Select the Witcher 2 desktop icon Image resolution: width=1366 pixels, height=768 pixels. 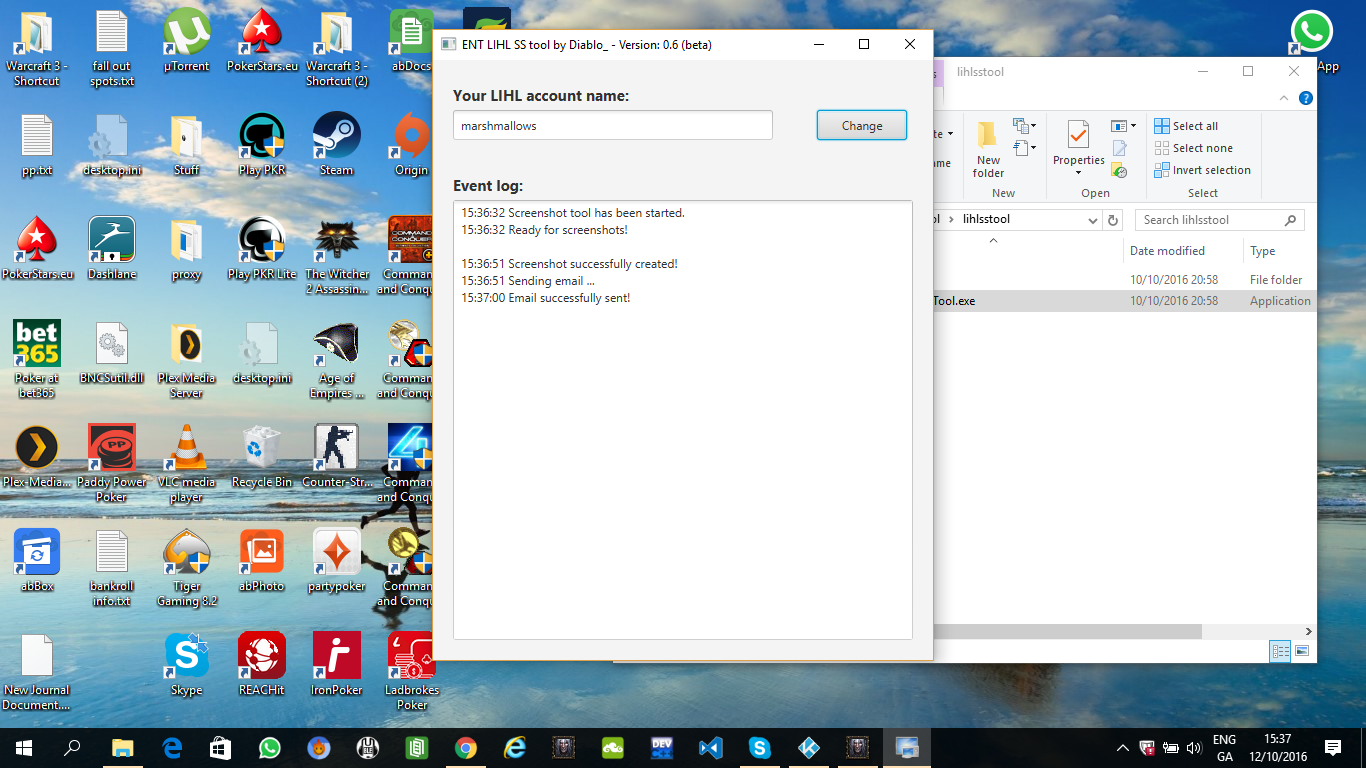(x=336, y=255)
